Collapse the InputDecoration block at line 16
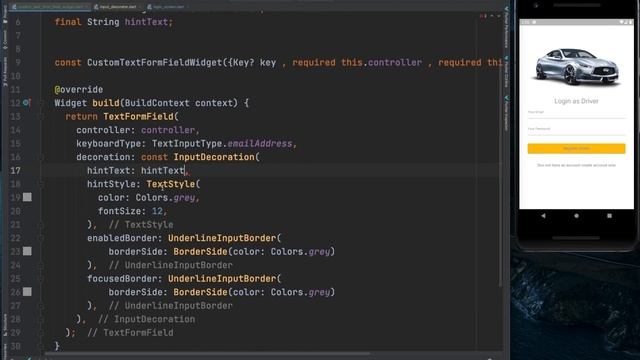Image resolution: width=640 pixels, height=360 pixels. [x=41, y=157]
